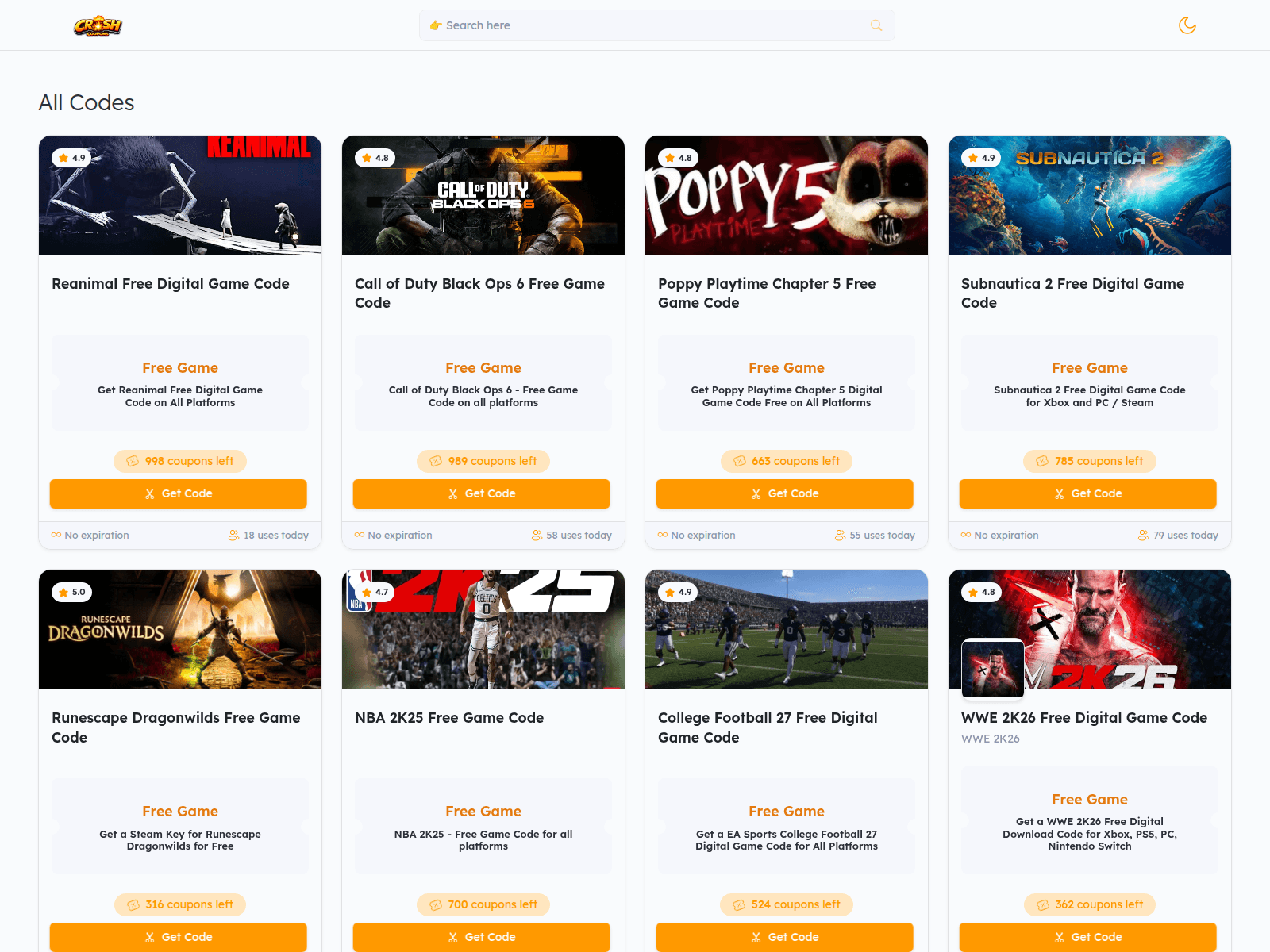Open Subnautica 2 Free Digital Game Code title
This screenshot has height=952, width=1270.
tap(1073, 294)
